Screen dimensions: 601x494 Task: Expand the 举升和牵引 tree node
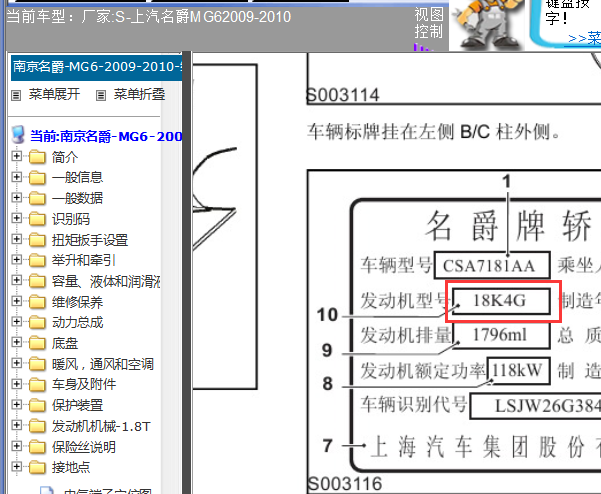pos(16,259)
